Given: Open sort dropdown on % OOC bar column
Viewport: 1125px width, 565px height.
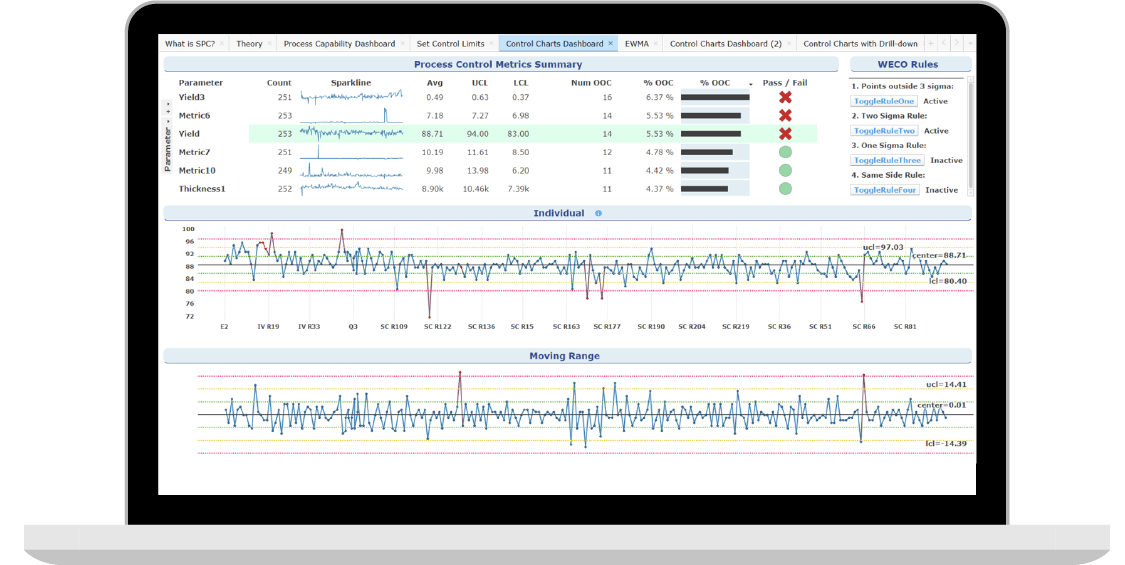Looking at the screenshot, I should [x=750, y=84].
